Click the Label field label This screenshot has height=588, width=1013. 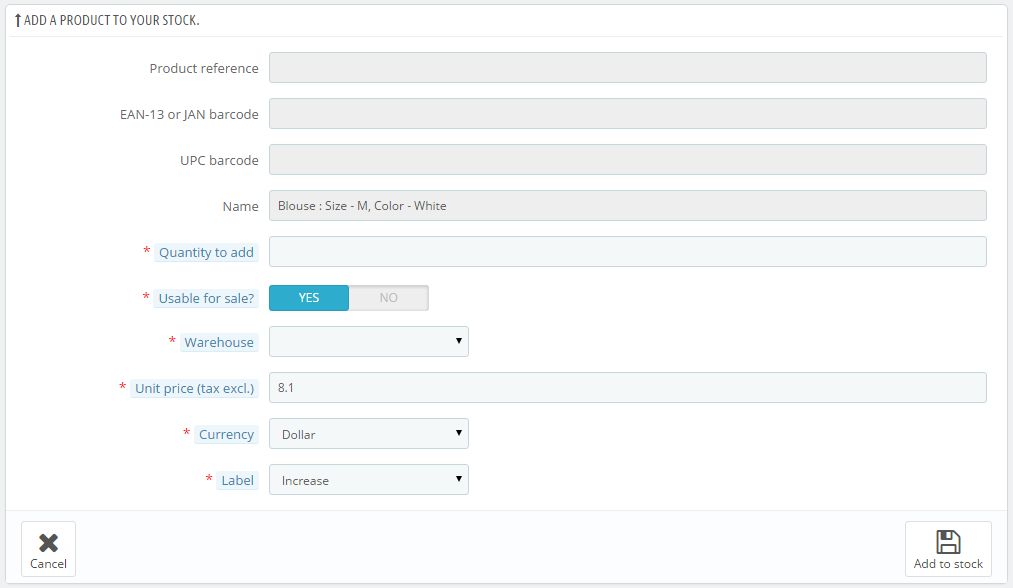237,480
